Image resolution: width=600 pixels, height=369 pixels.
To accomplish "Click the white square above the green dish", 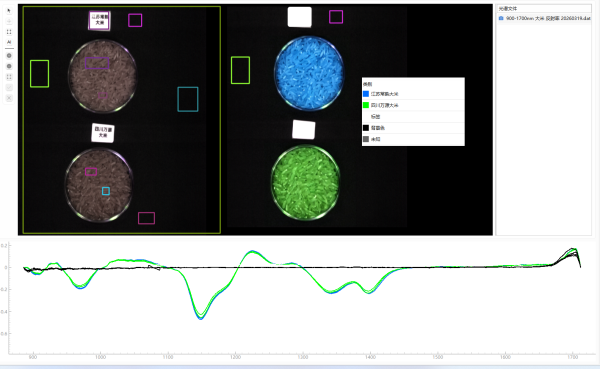I will coord(304,129).
